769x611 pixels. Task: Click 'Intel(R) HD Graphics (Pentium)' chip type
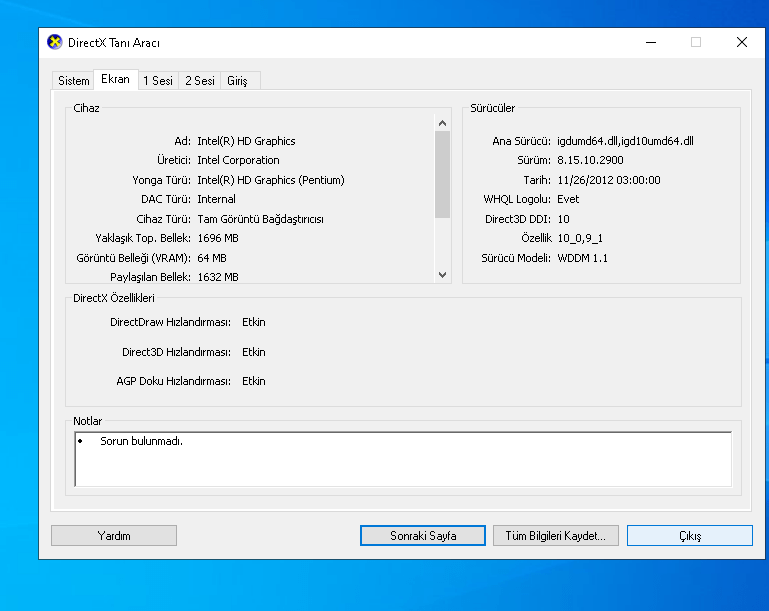[x=271, y=180]
